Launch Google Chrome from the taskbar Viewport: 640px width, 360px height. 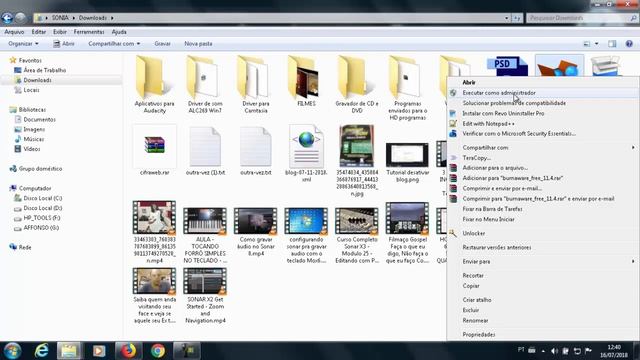tap(158, 351)
